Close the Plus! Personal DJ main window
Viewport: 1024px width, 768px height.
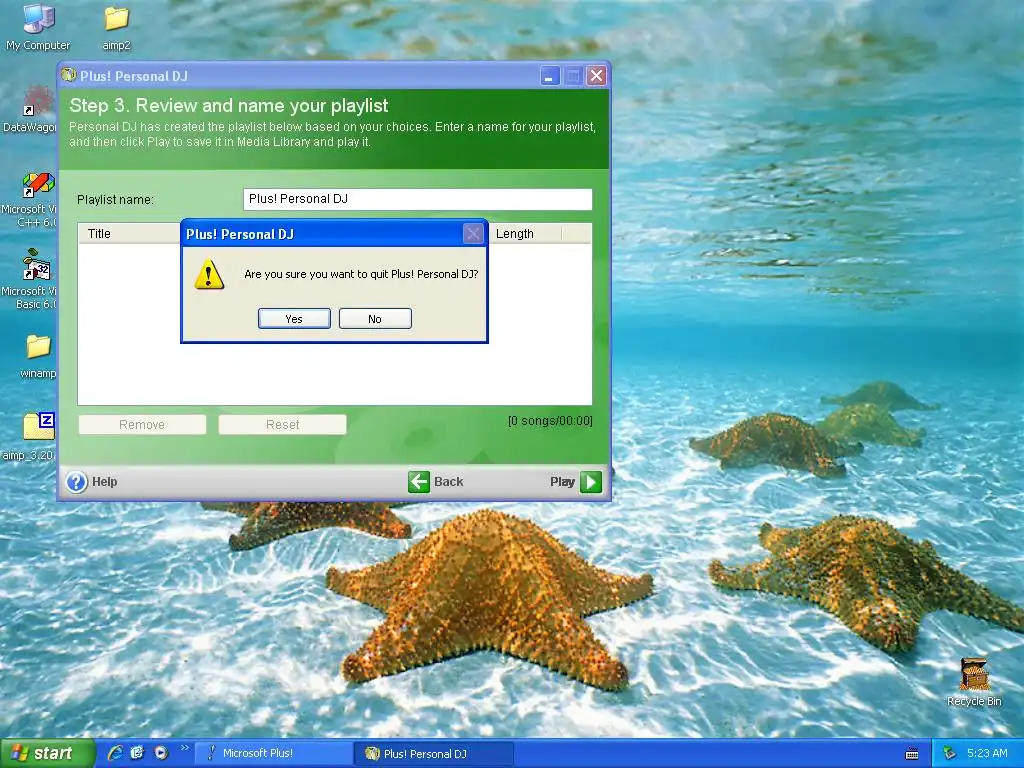(596, 76)
